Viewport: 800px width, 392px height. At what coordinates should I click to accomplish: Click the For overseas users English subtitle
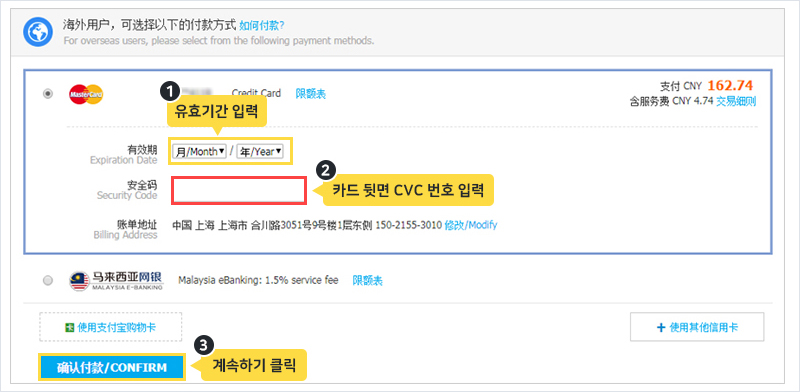coord(219,40)
